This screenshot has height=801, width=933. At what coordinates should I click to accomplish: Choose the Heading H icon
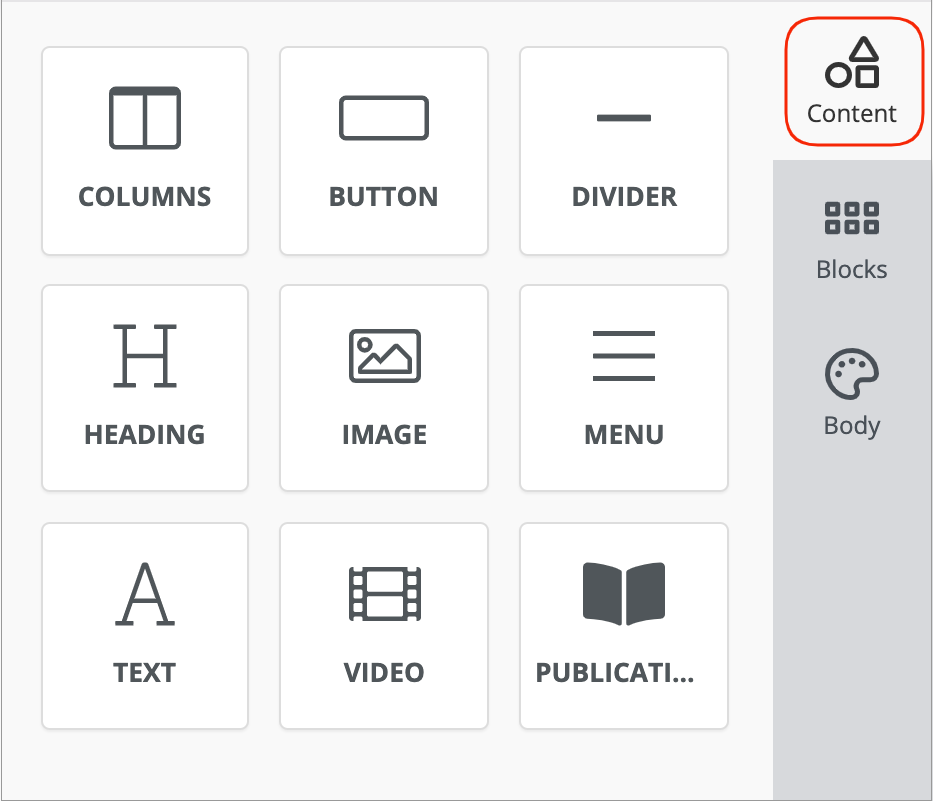pos(145,356)
